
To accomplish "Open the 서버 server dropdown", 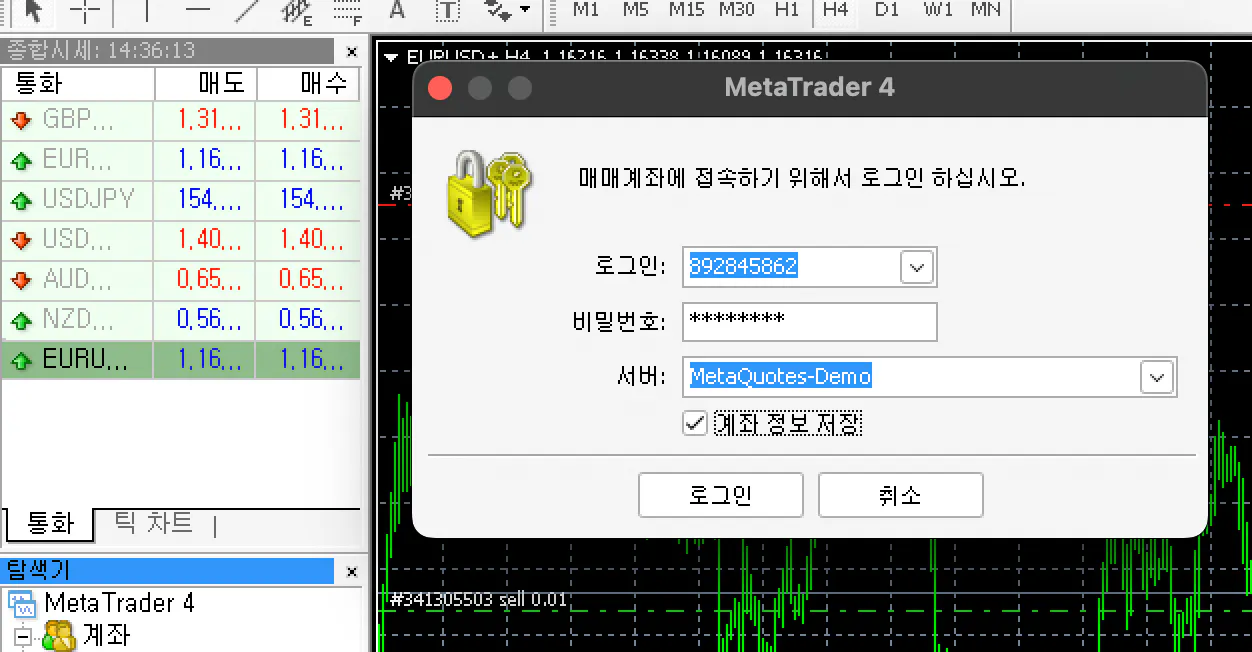I will pyautogui.click(x=1156, y=377).
